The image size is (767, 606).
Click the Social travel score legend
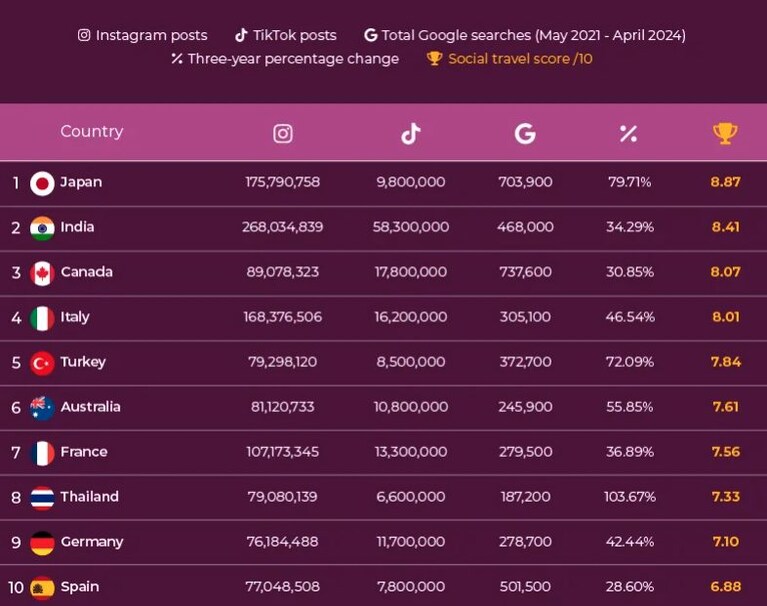pos(510,59)
